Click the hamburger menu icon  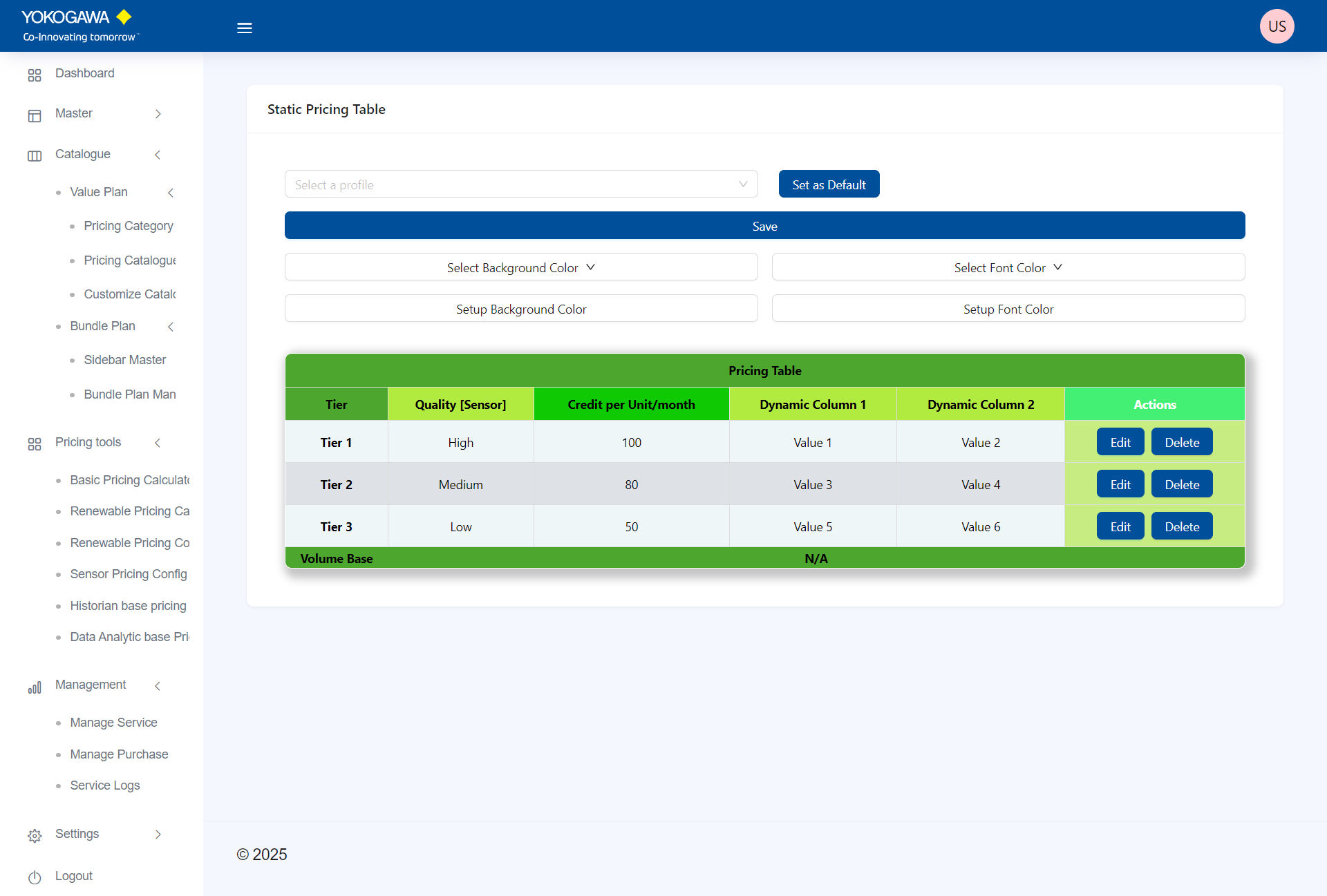point(244,28)
